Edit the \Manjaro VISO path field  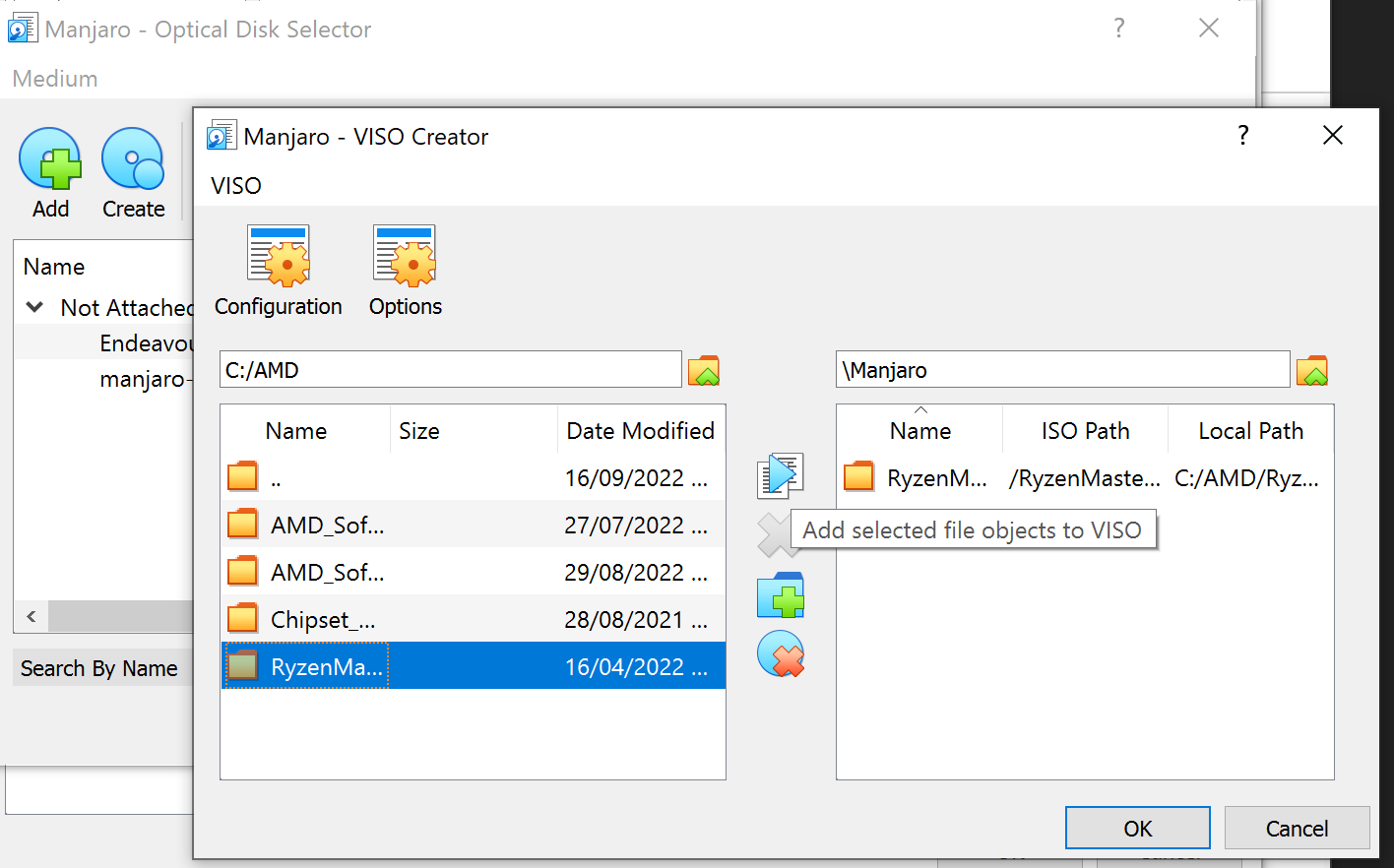[1063, 370]
